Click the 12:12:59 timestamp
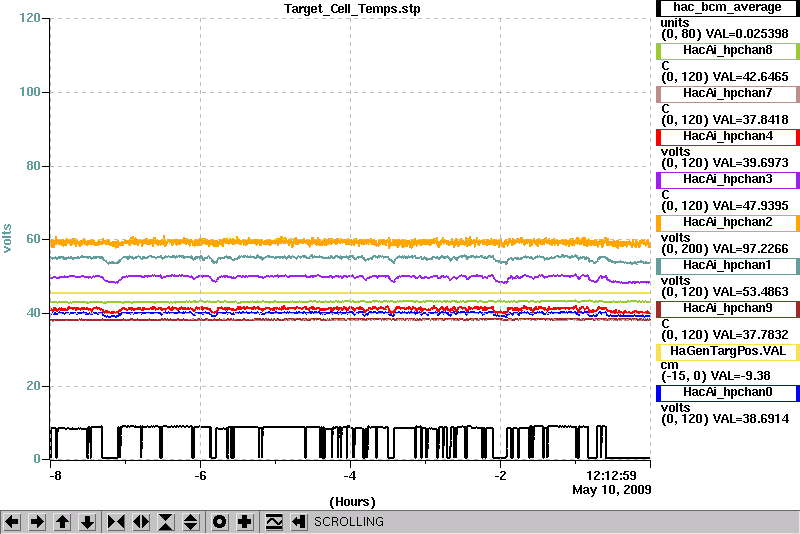Screen dimensions: 800x534 [x=611, y=475]
